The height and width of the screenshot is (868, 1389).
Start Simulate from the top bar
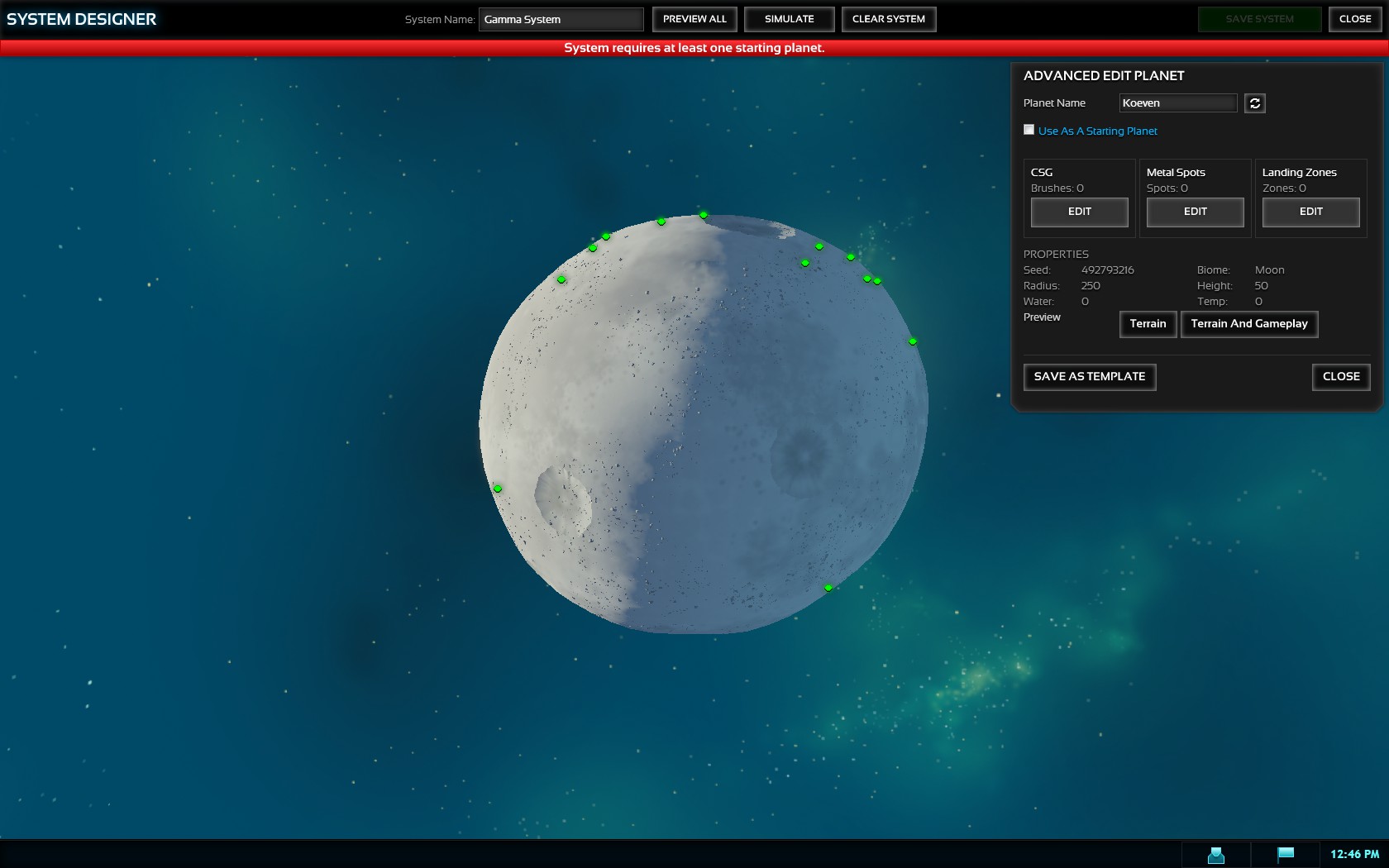[789, 19]
